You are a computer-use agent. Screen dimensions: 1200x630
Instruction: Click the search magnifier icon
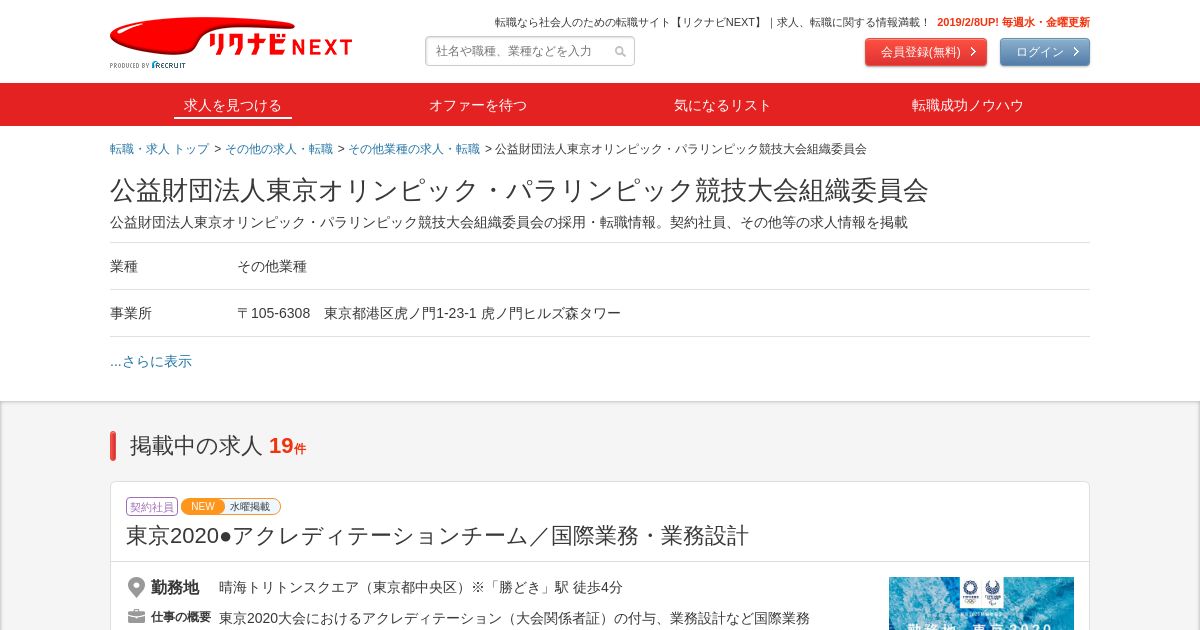tap(620, 52)
